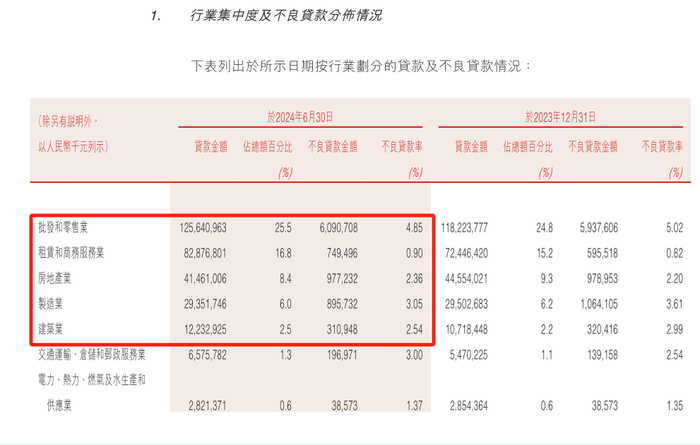The height and width of the screenshot is (445, 700).
Task: Click the percentage value 25.5
Action: click(x=283, y=228)
